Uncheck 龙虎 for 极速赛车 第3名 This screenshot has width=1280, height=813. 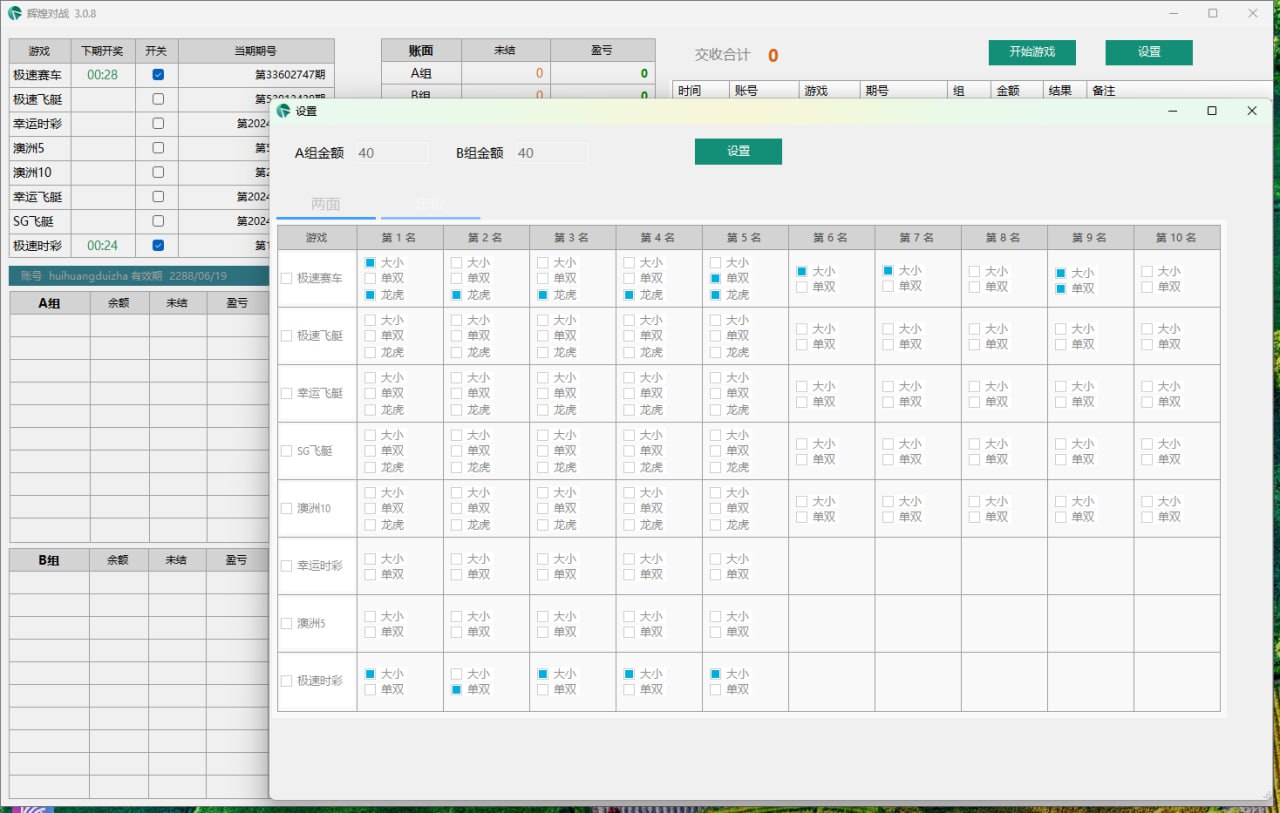coord(543,295)
